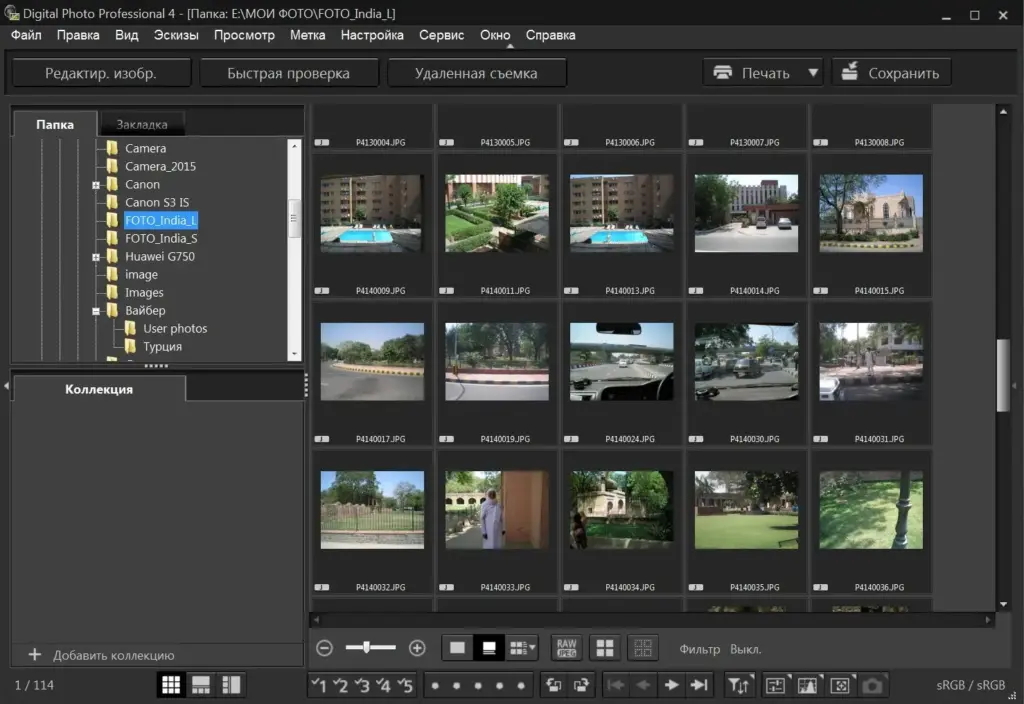
Task: Click the thumbnail size slider
Action: [370, 647]
